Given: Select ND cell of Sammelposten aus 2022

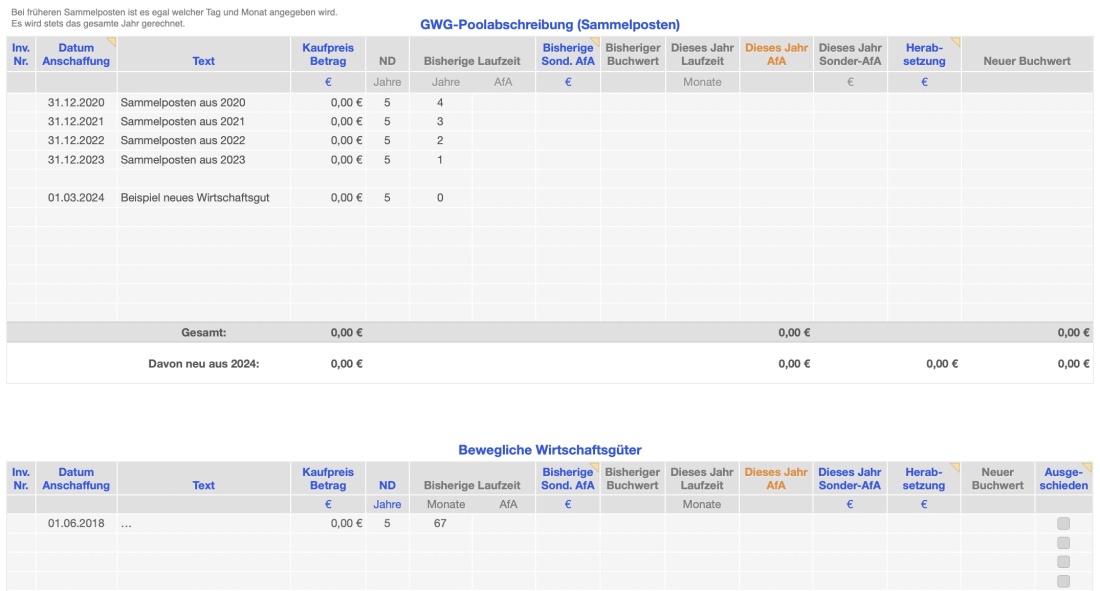Looking at the screenshot, I should pos(387,141).
